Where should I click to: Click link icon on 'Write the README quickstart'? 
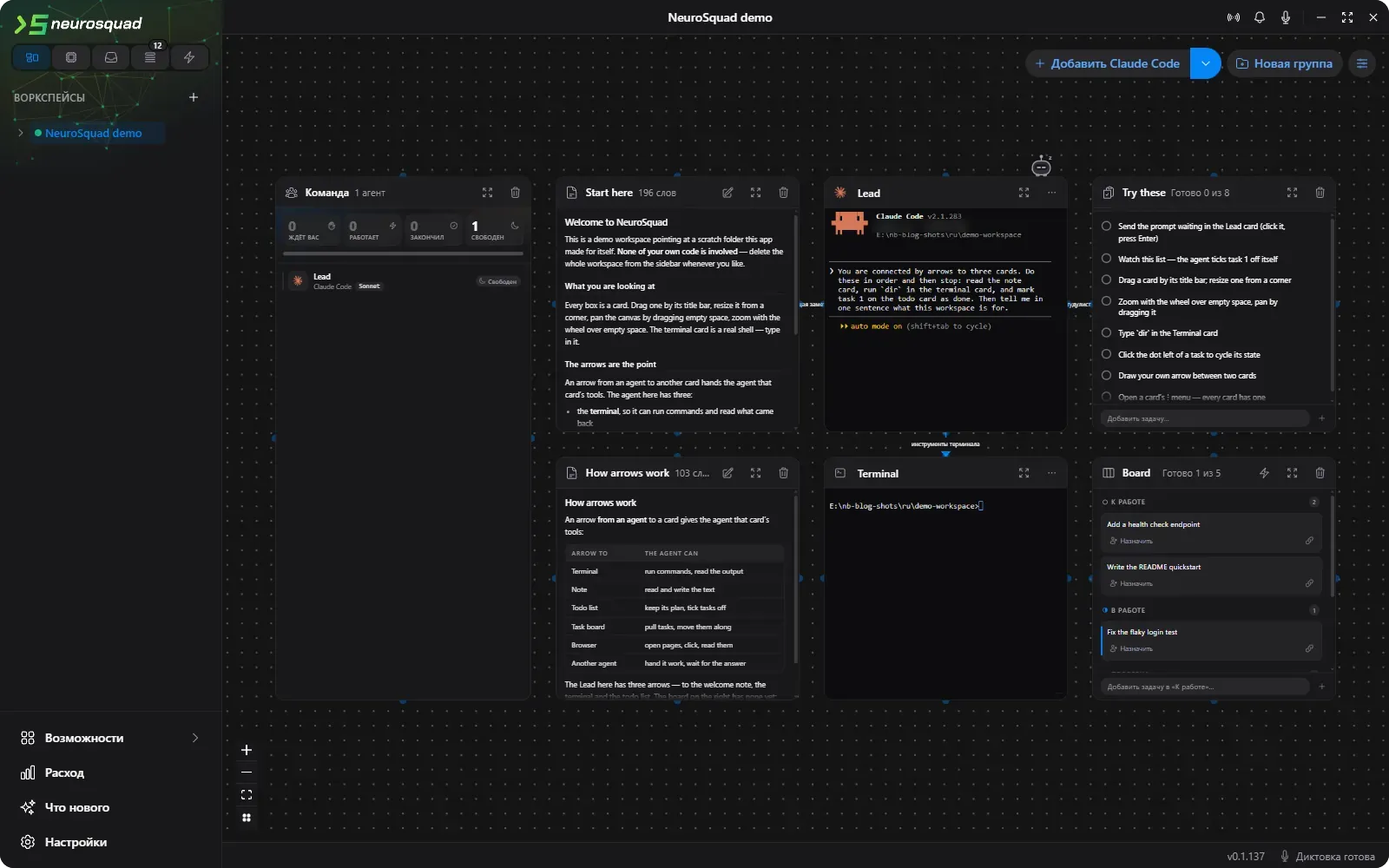point(1309,583)
